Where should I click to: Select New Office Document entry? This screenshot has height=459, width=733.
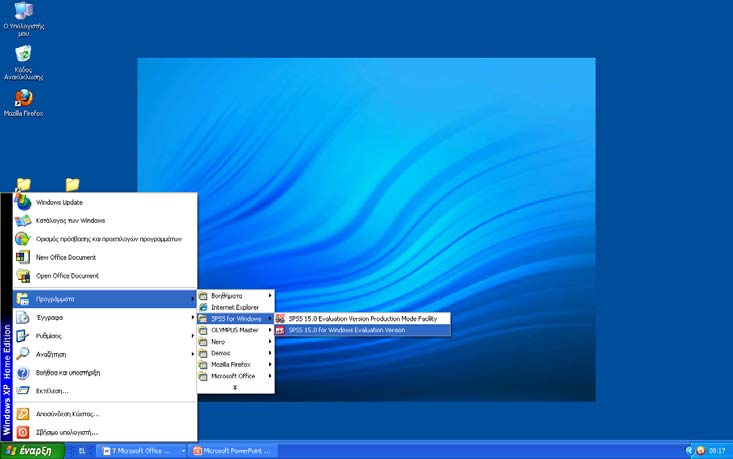(105, 257)
